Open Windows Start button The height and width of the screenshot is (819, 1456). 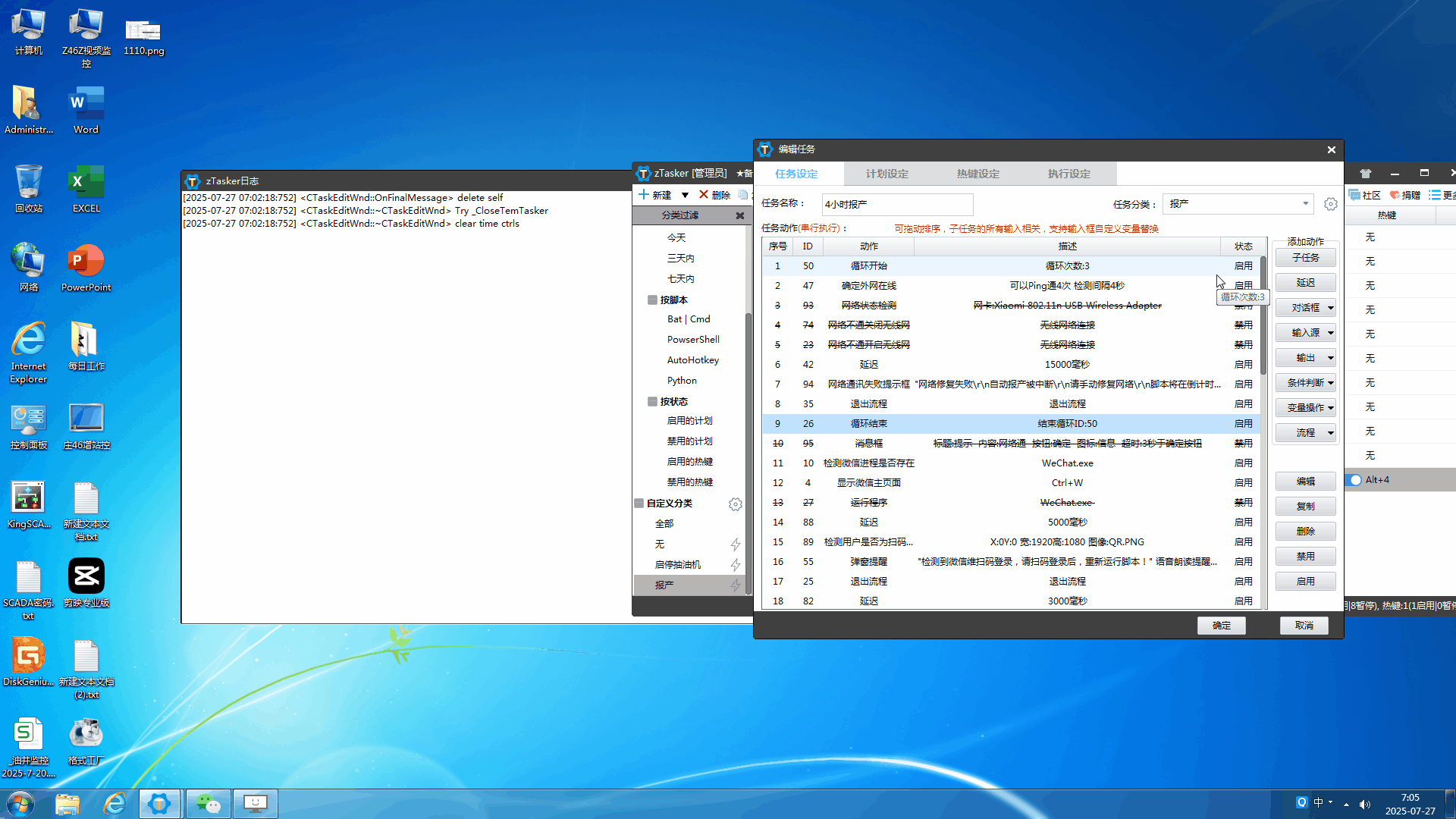(x=20, y=803)
